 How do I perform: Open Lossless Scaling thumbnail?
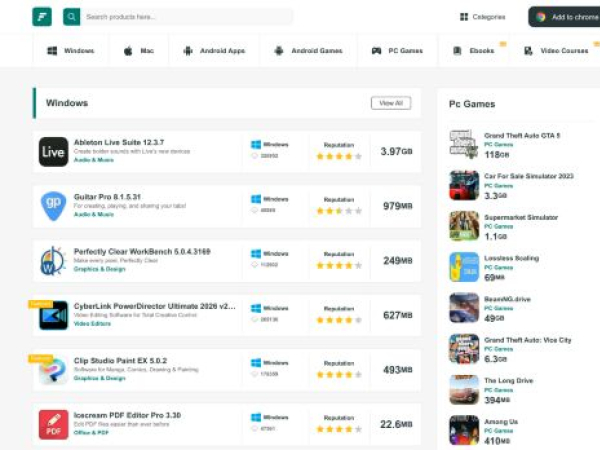click(x=464, y=267)
